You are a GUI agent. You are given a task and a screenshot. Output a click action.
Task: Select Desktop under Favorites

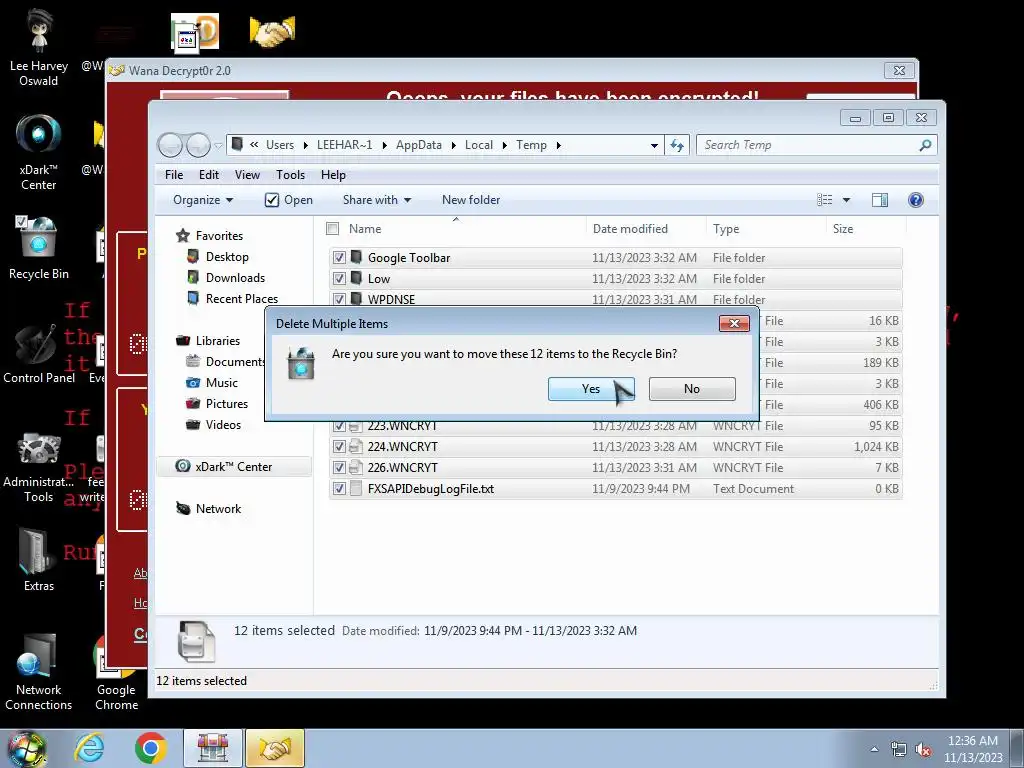click(227, 257)
